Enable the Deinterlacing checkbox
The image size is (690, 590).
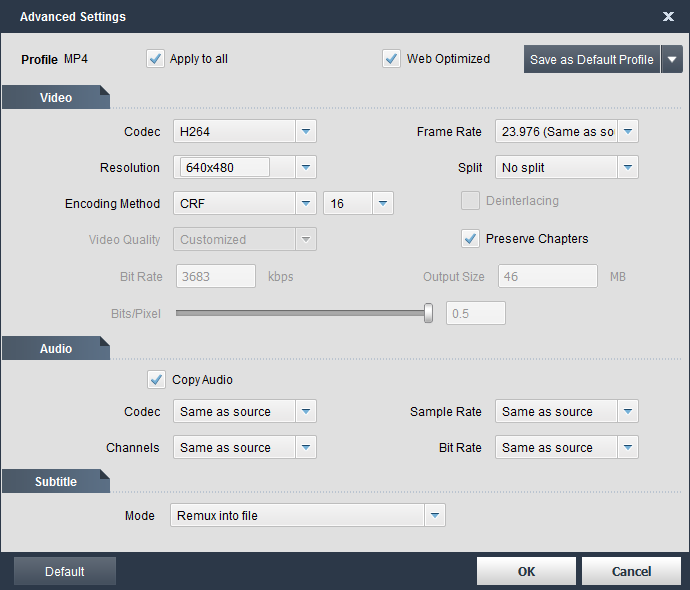pos(470,201)
